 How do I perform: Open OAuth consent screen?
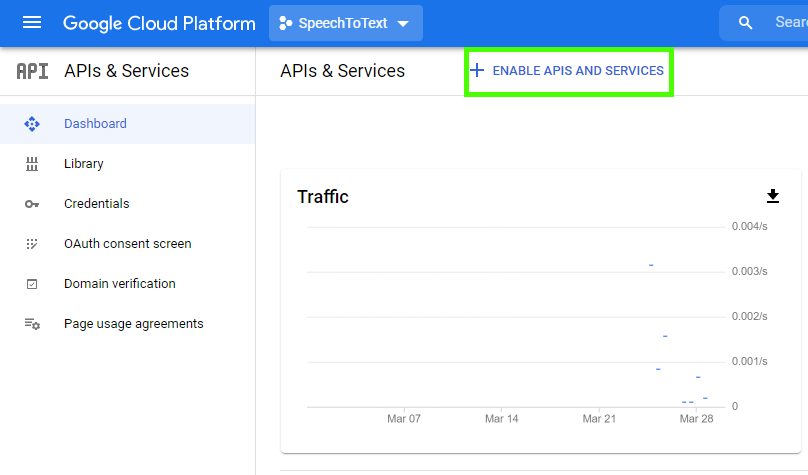pos(127,244)
